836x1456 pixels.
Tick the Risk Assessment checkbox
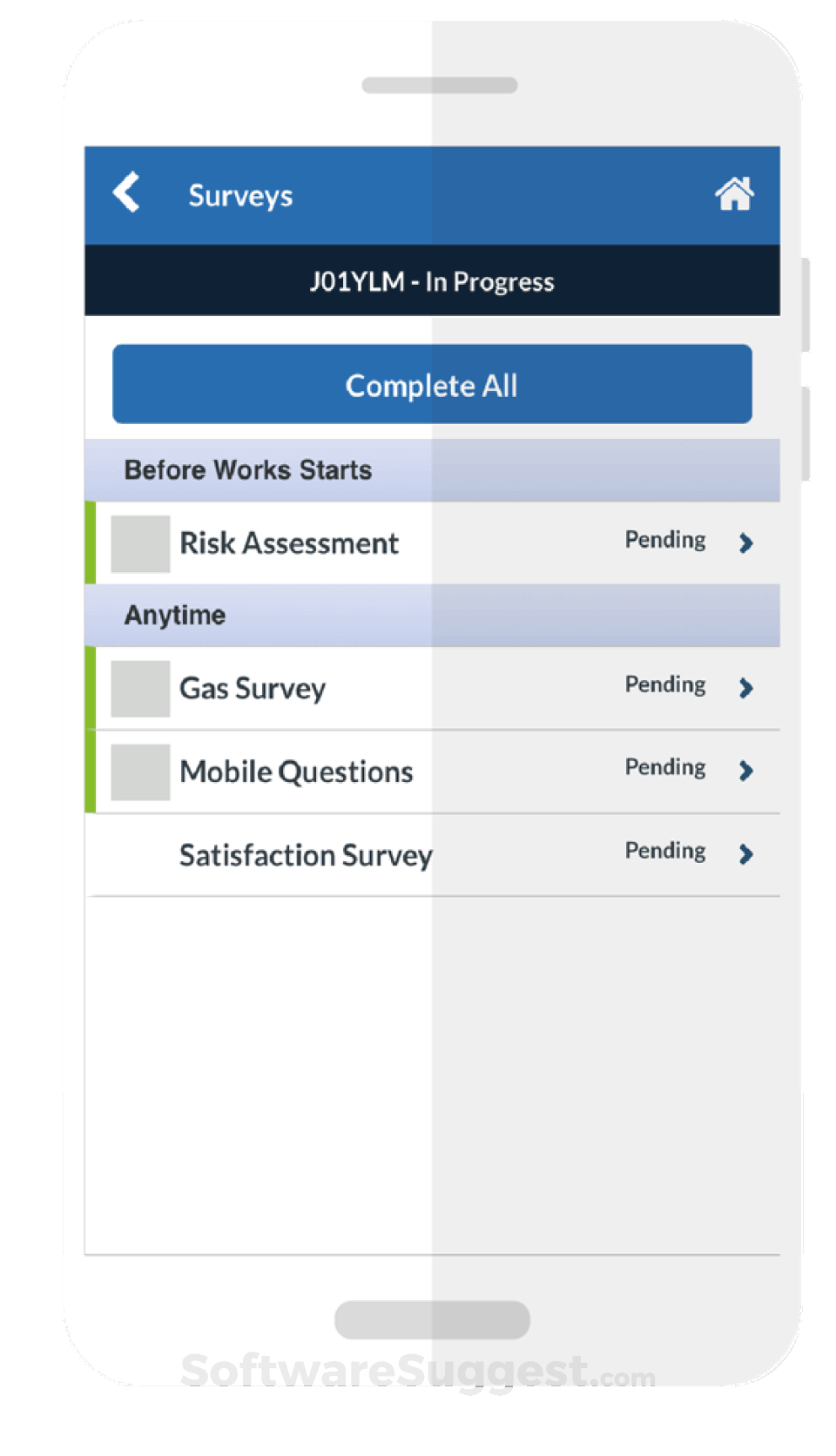tap(140, 544)
